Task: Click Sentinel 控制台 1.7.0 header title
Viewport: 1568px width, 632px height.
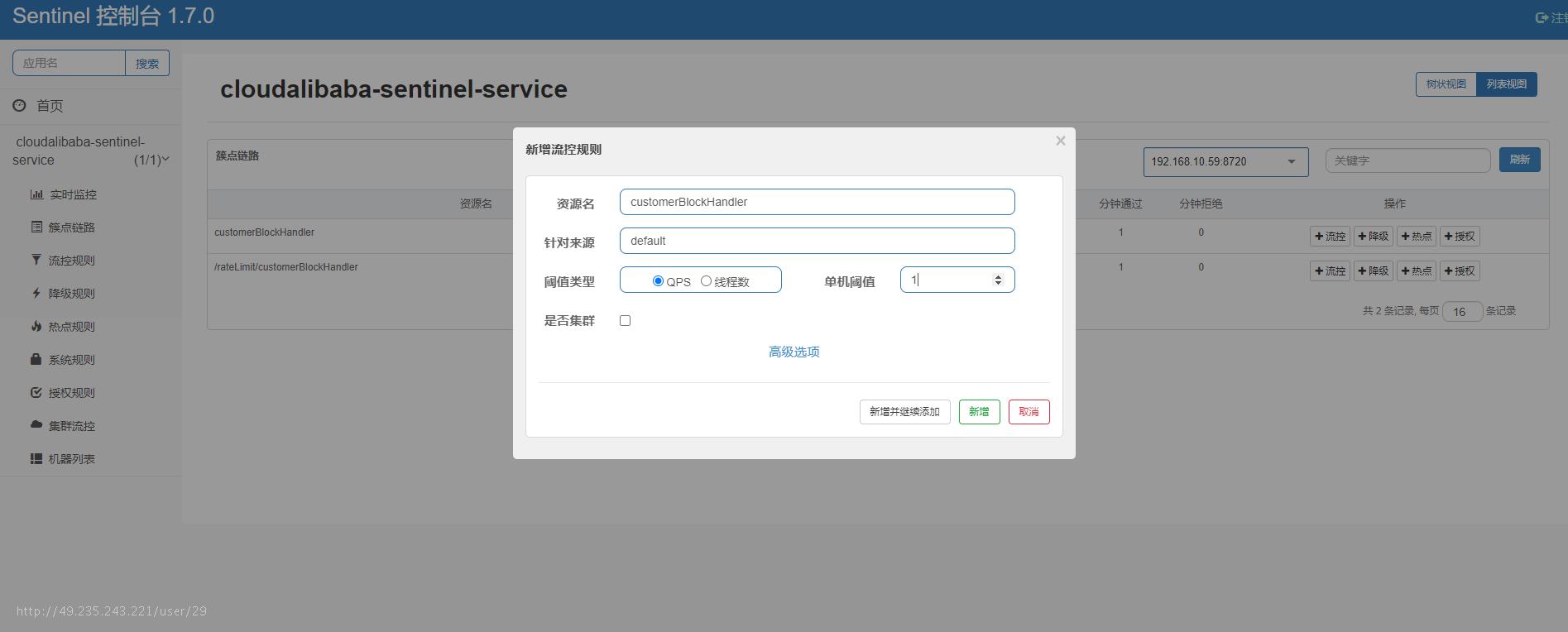Action: pos(113,17)
